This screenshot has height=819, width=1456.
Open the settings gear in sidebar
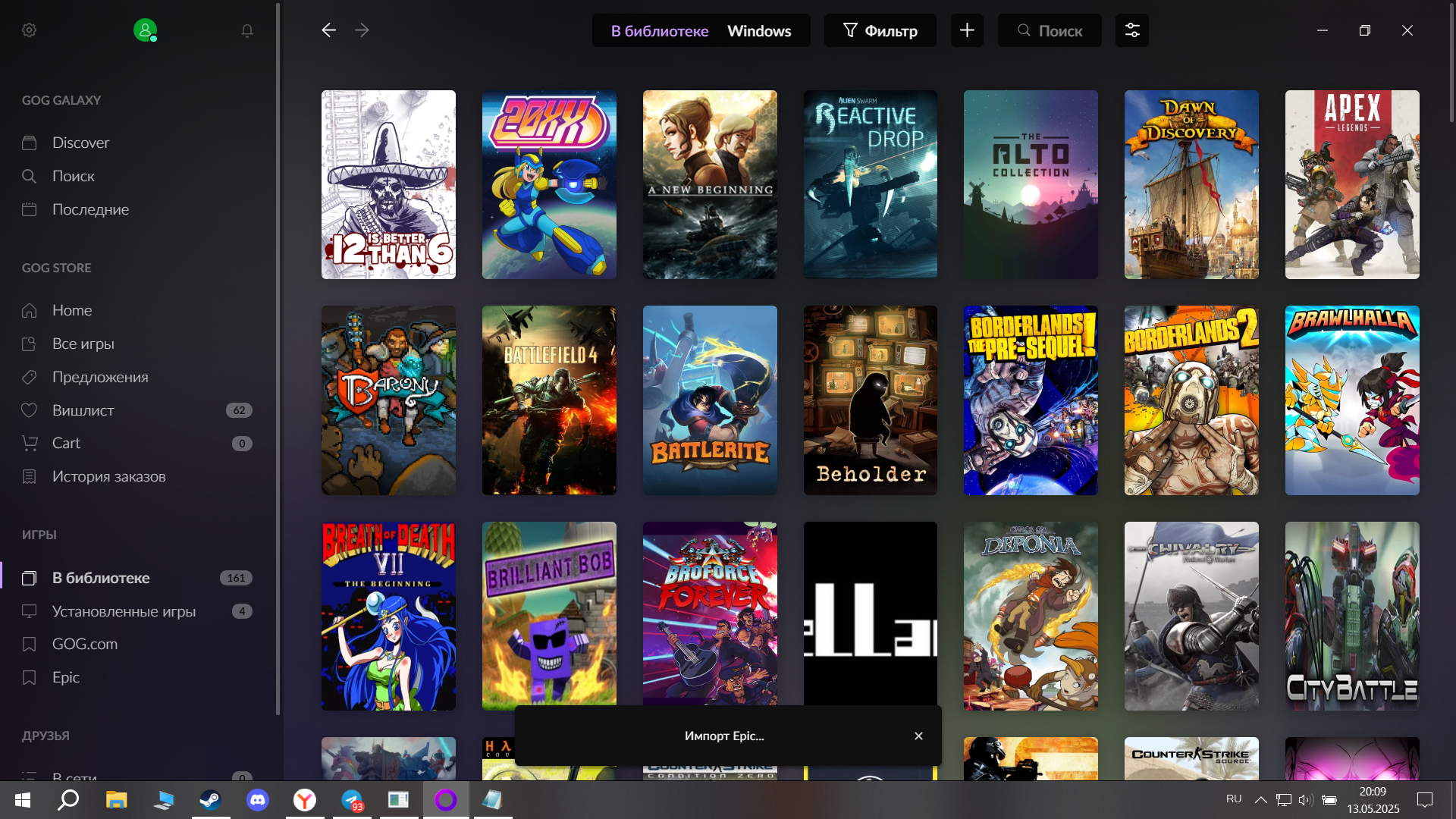[29, 30]
